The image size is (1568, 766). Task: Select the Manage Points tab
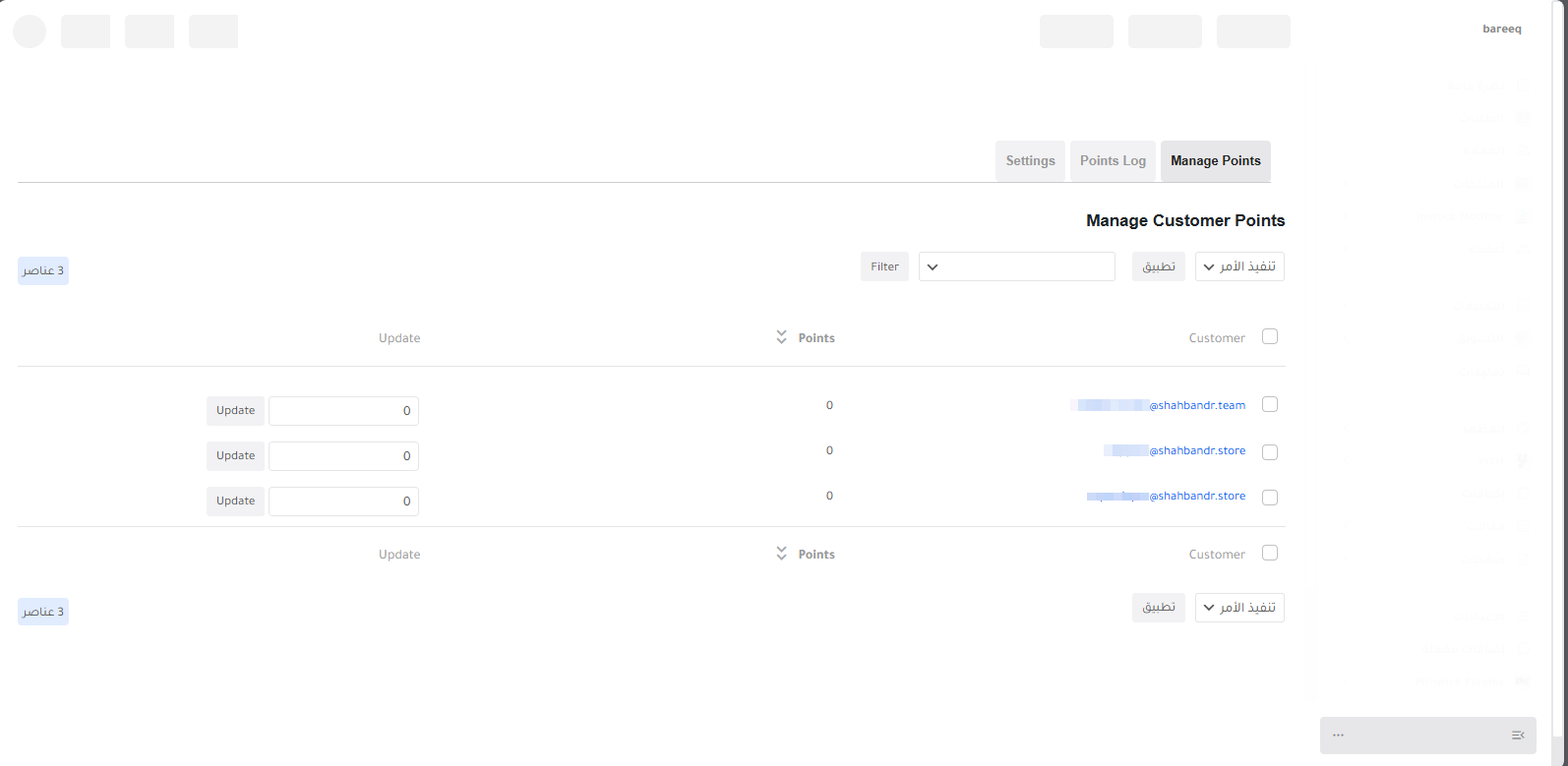coord(1215,161)
